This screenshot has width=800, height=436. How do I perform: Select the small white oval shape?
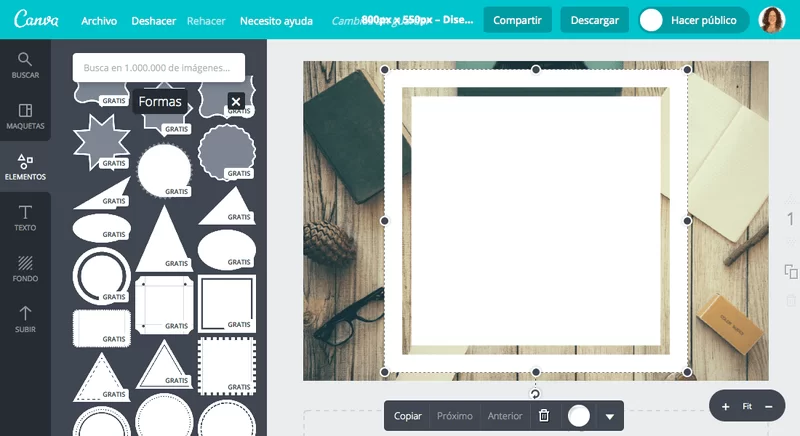pyautogui.click(x=102, y=228)
